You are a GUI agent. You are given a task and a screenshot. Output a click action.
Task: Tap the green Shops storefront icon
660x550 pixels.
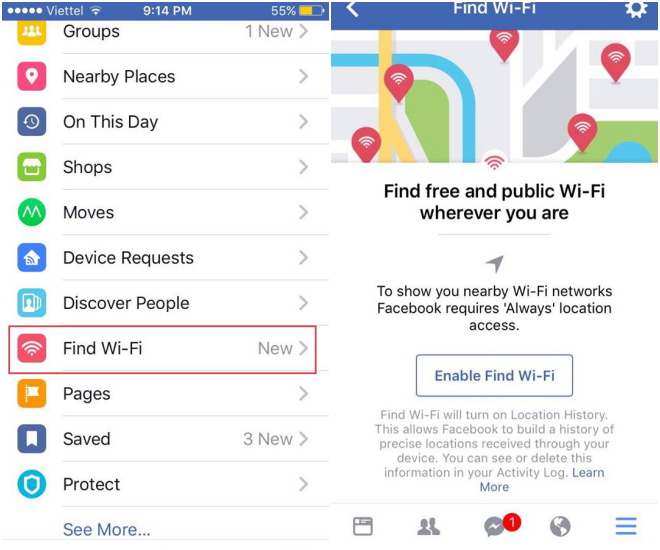(x=32, y=167)
